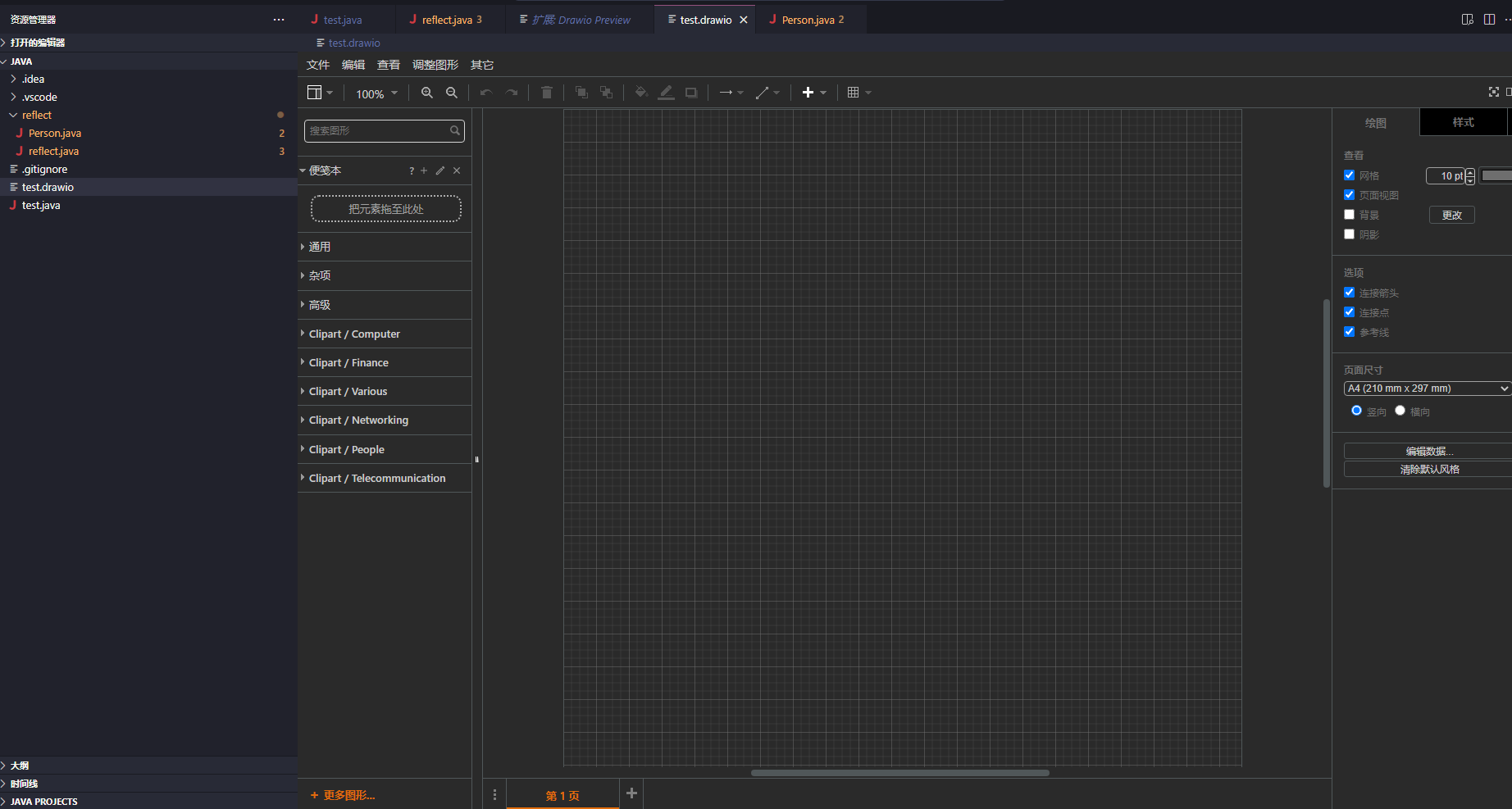Open the view layout panel dropdown
The height and width of the screenshot is (809, 1512).
320,93
